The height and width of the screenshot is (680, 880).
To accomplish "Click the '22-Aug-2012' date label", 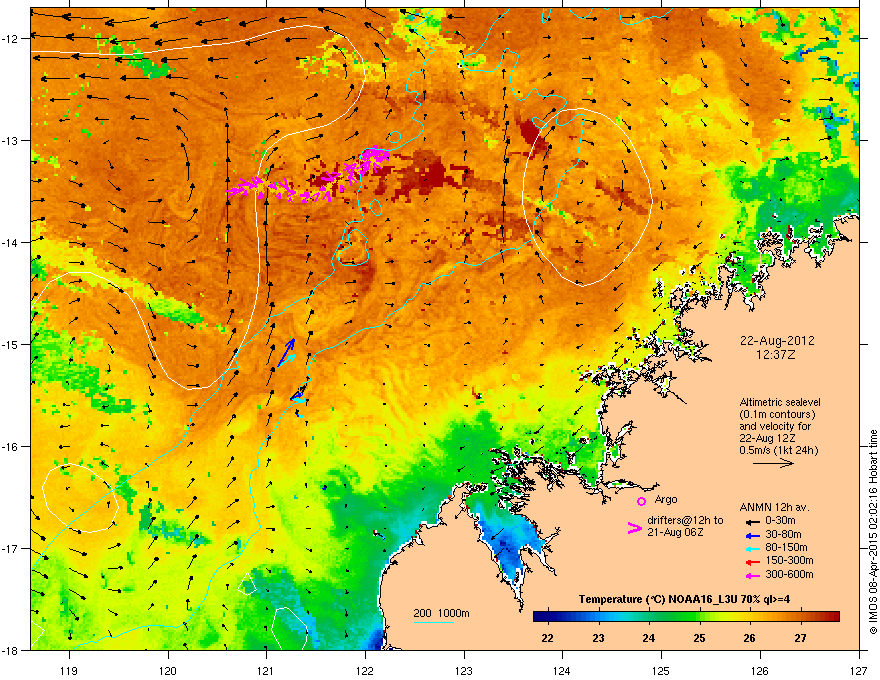I will [777, 341].
